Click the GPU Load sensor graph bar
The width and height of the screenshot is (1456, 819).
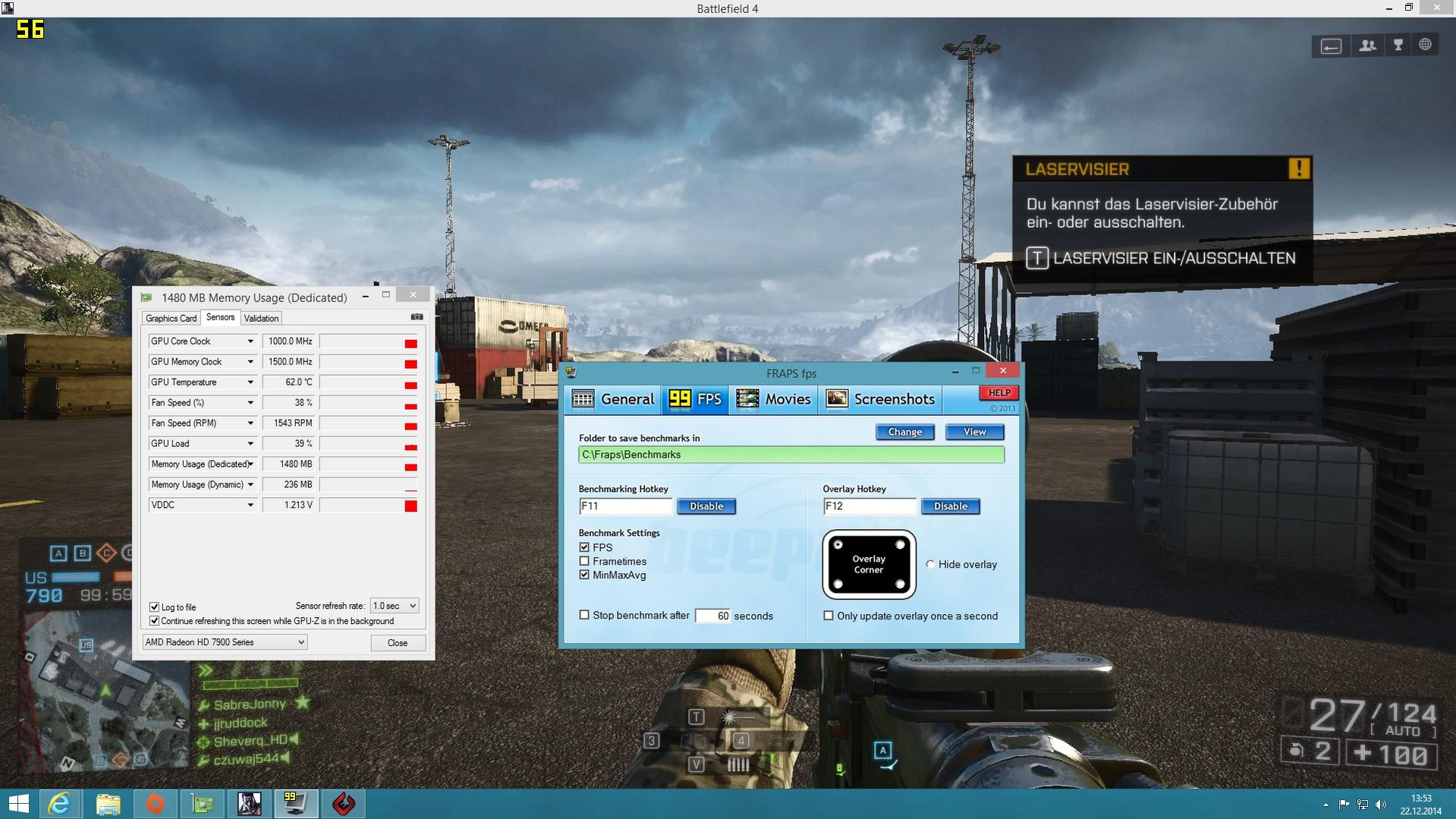369,444
